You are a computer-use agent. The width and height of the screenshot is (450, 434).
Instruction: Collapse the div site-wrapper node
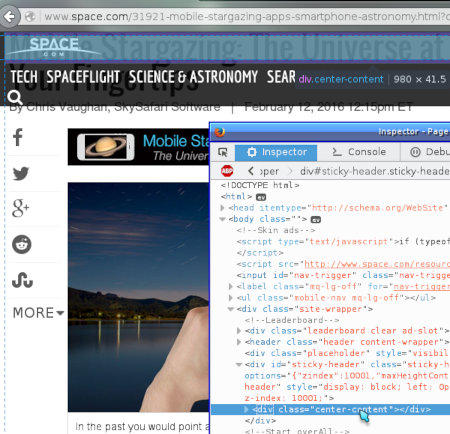(231, 309)
